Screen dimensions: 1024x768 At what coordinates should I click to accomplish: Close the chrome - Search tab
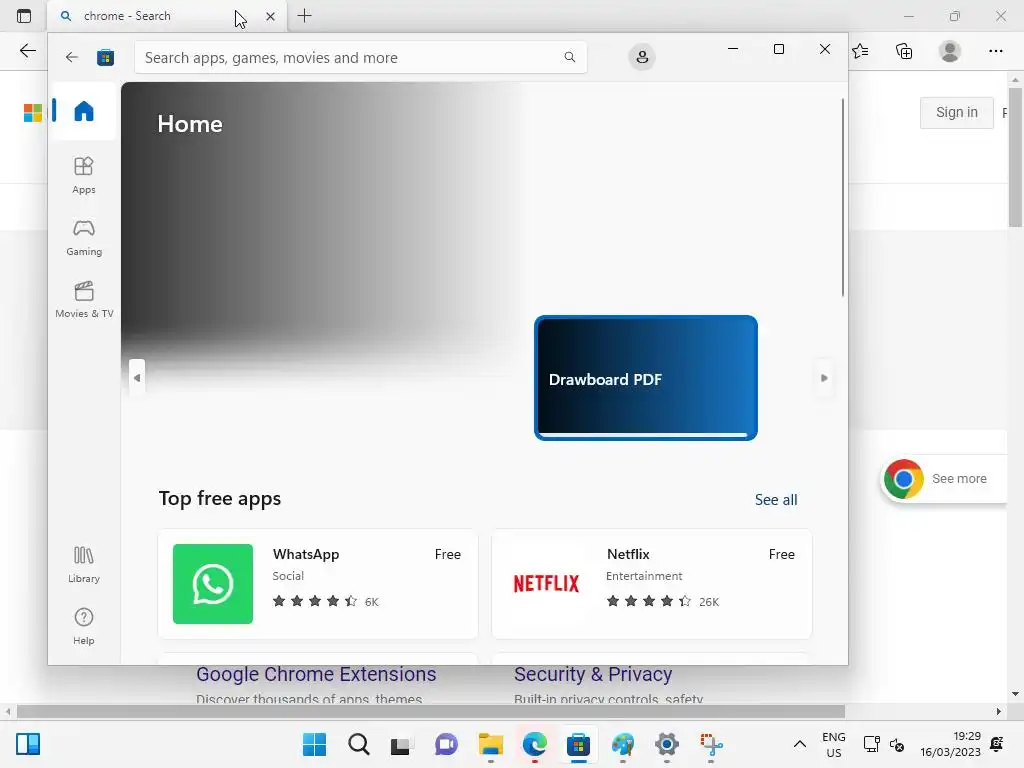tap(270, 16)
